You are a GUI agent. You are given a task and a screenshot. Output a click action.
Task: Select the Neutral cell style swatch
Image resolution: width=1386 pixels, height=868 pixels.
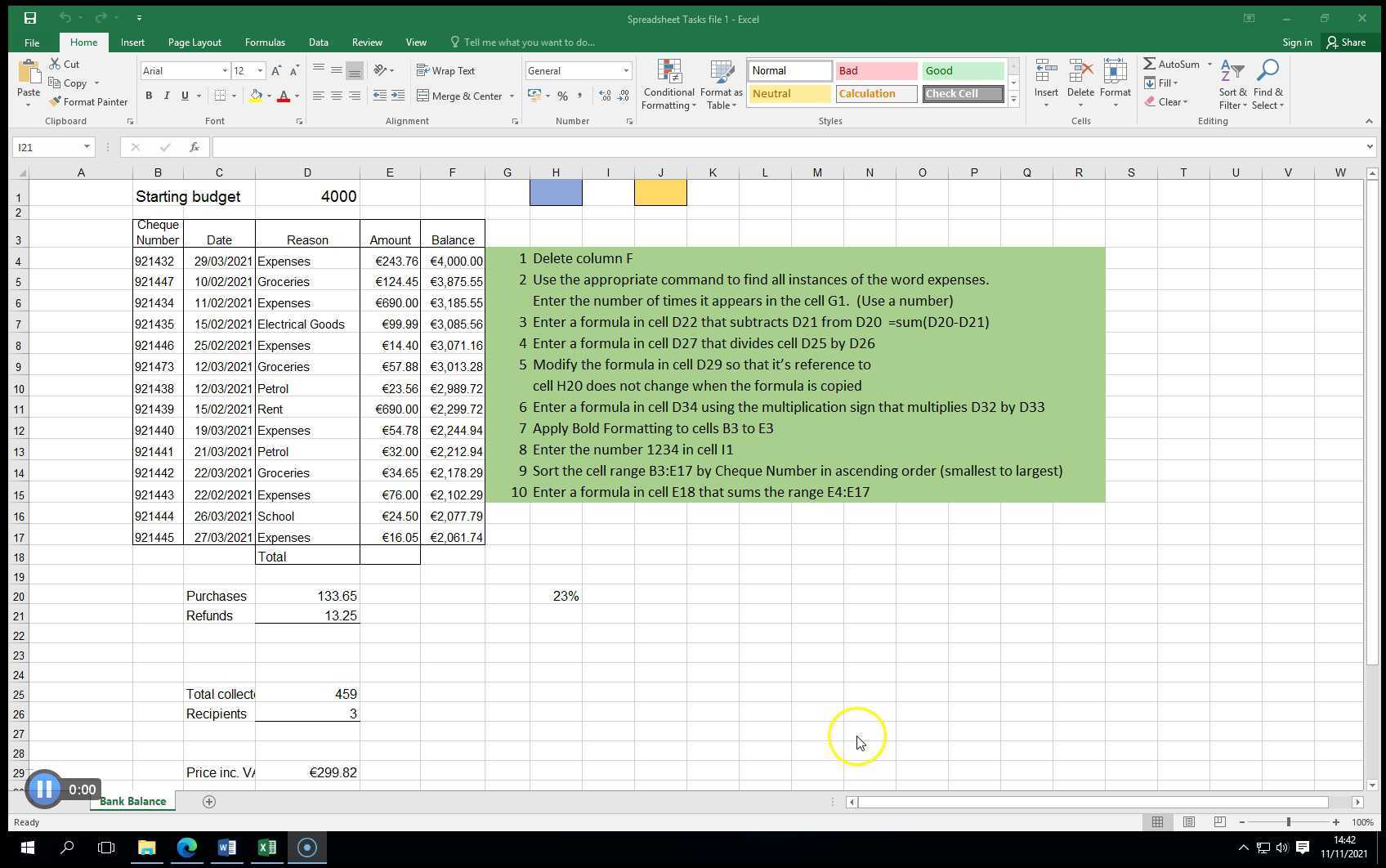coord(787,93)
